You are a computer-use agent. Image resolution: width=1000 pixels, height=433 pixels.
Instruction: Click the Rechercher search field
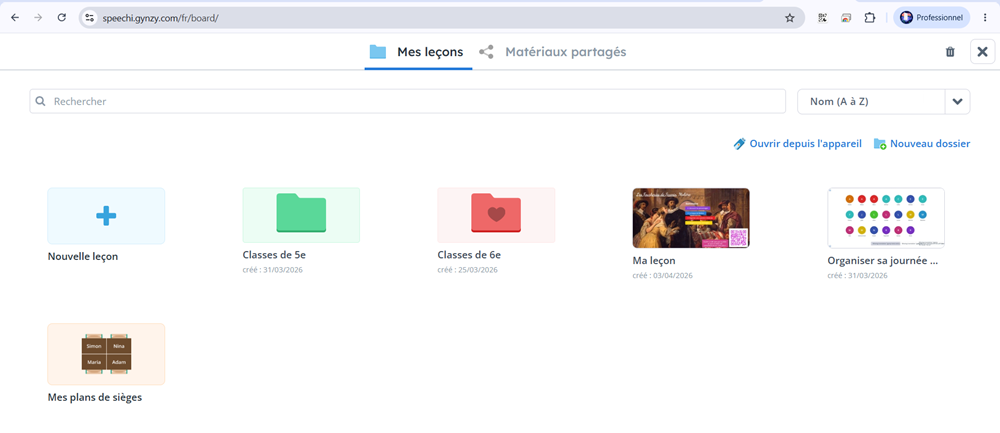[408, 101]
